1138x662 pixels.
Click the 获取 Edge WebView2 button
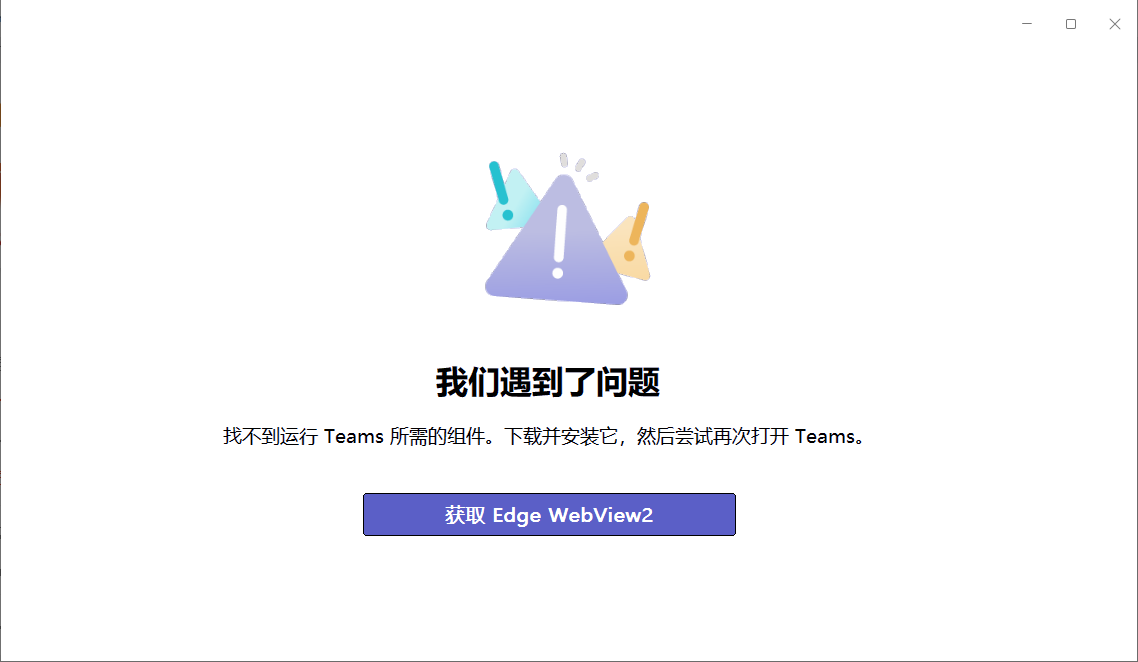point(549,515)
